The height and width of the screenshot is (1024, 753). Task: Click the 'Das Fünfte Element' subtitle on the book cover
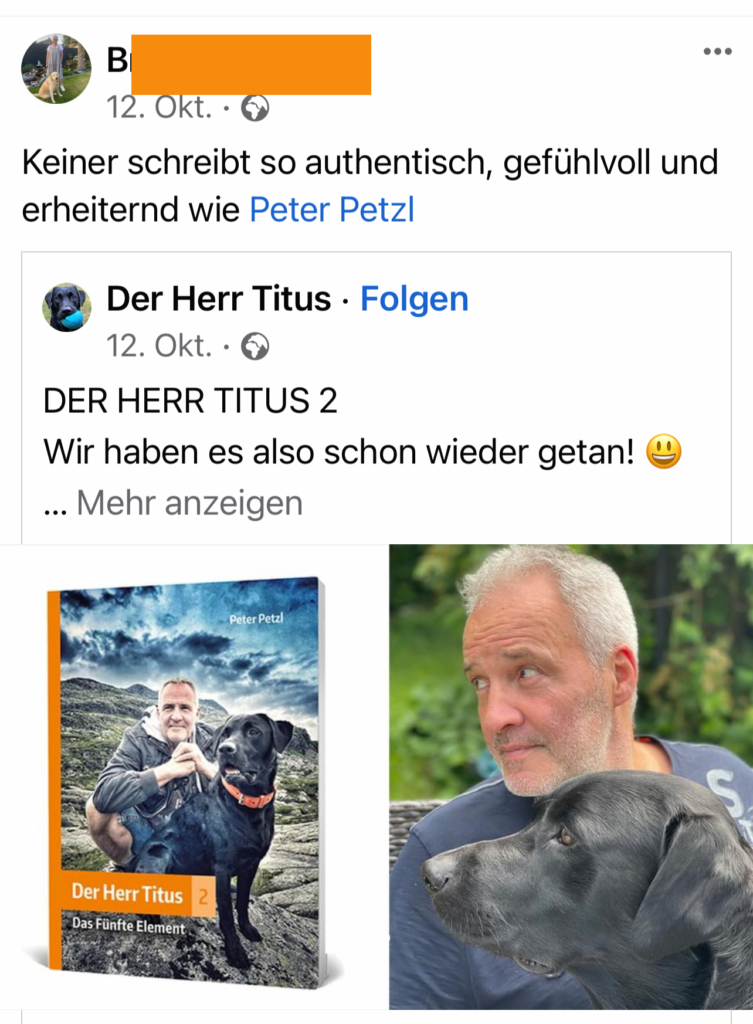128,925
